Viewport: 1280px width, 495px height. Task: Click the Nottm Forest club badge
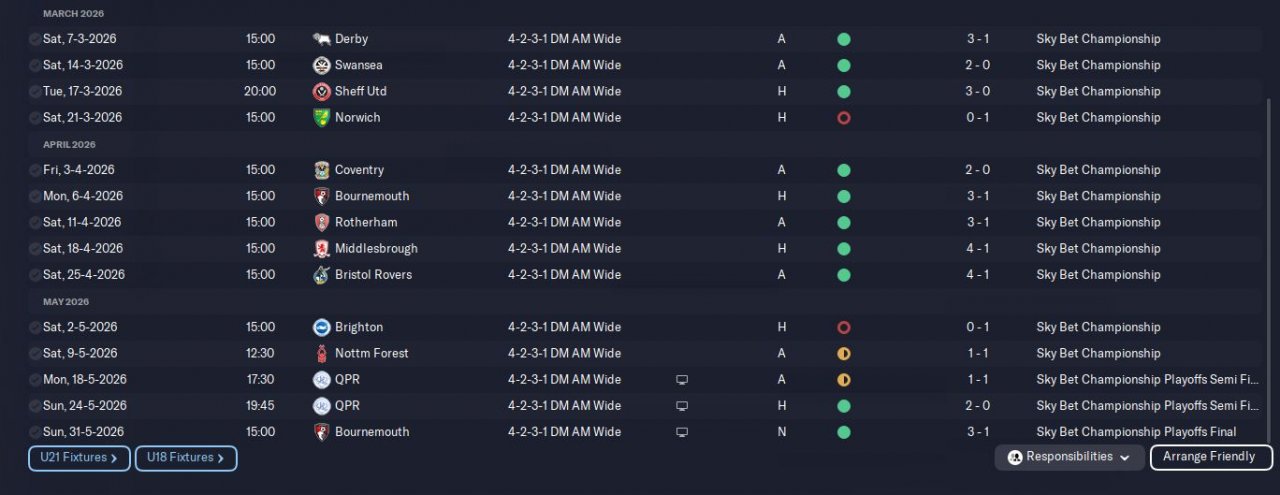321,353
